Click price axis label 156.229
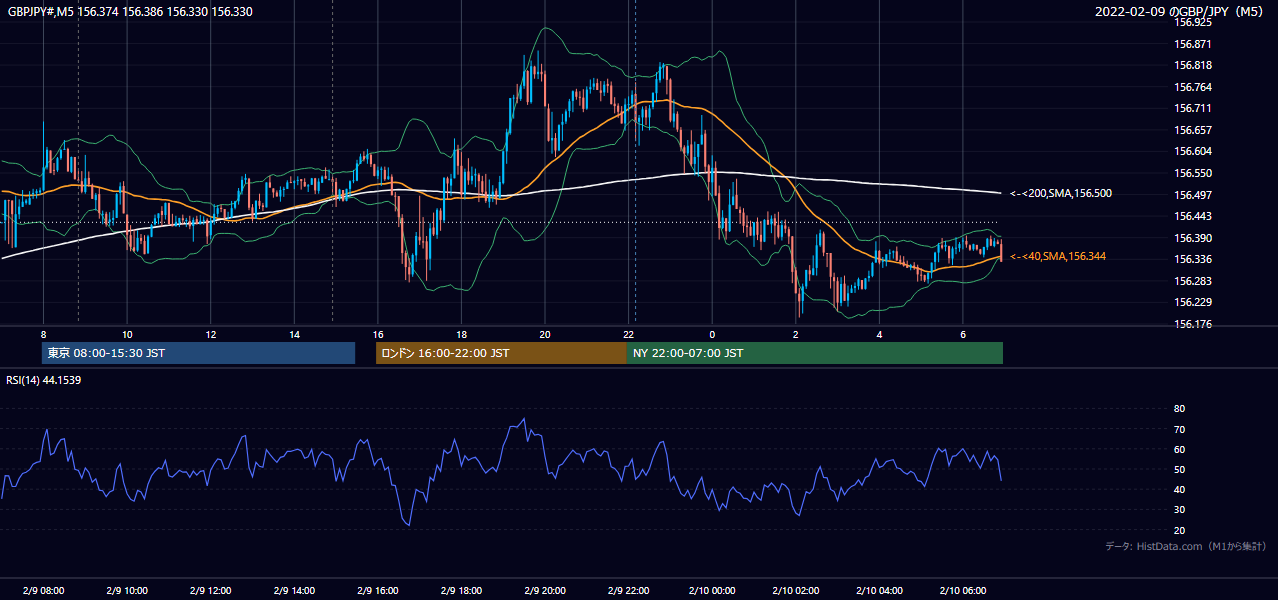Viewport: 1278px width, 600px height. point(1193,302)
